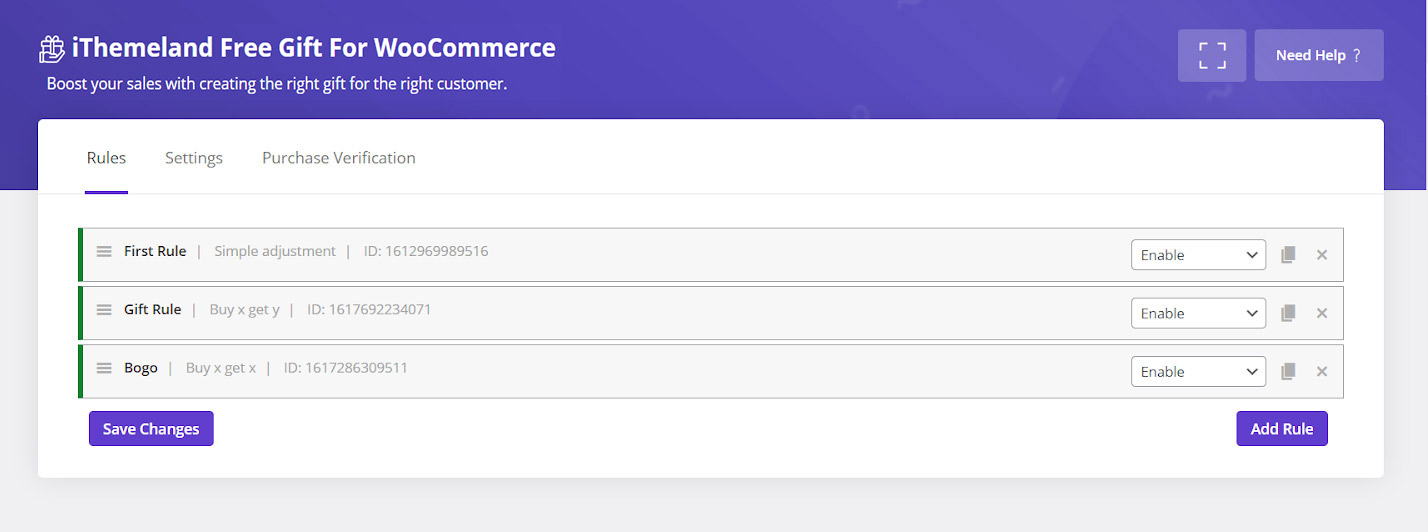Duplicate the First Rule

[1288, 255]
